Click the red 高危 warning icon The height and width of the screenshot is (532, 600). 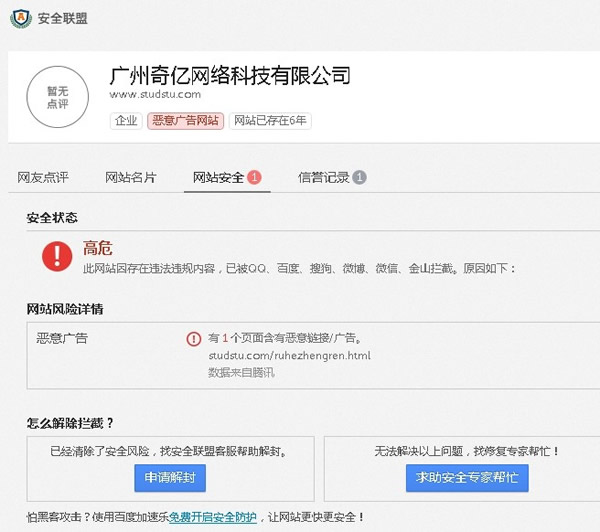pos(56,256)
